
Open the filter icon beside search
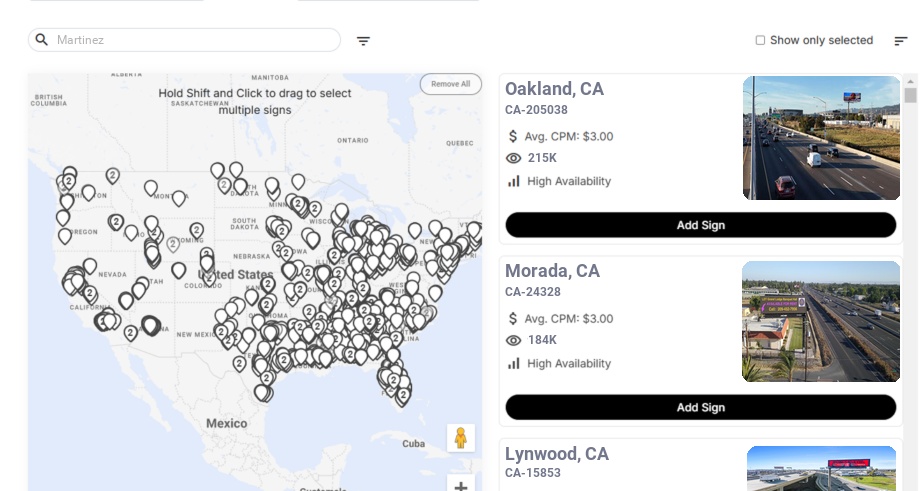click(363, 41)
